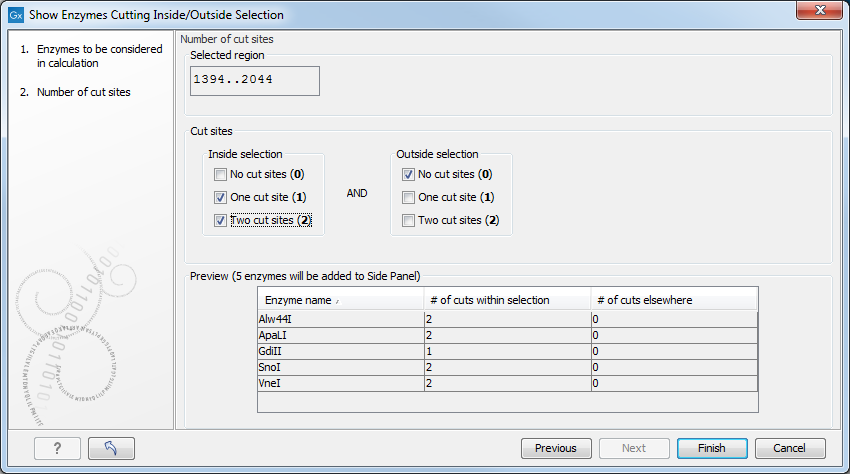Screen dimensions: 850x474
Task: Uncheck outside selection No cut sites
Action: click(408, 174)
